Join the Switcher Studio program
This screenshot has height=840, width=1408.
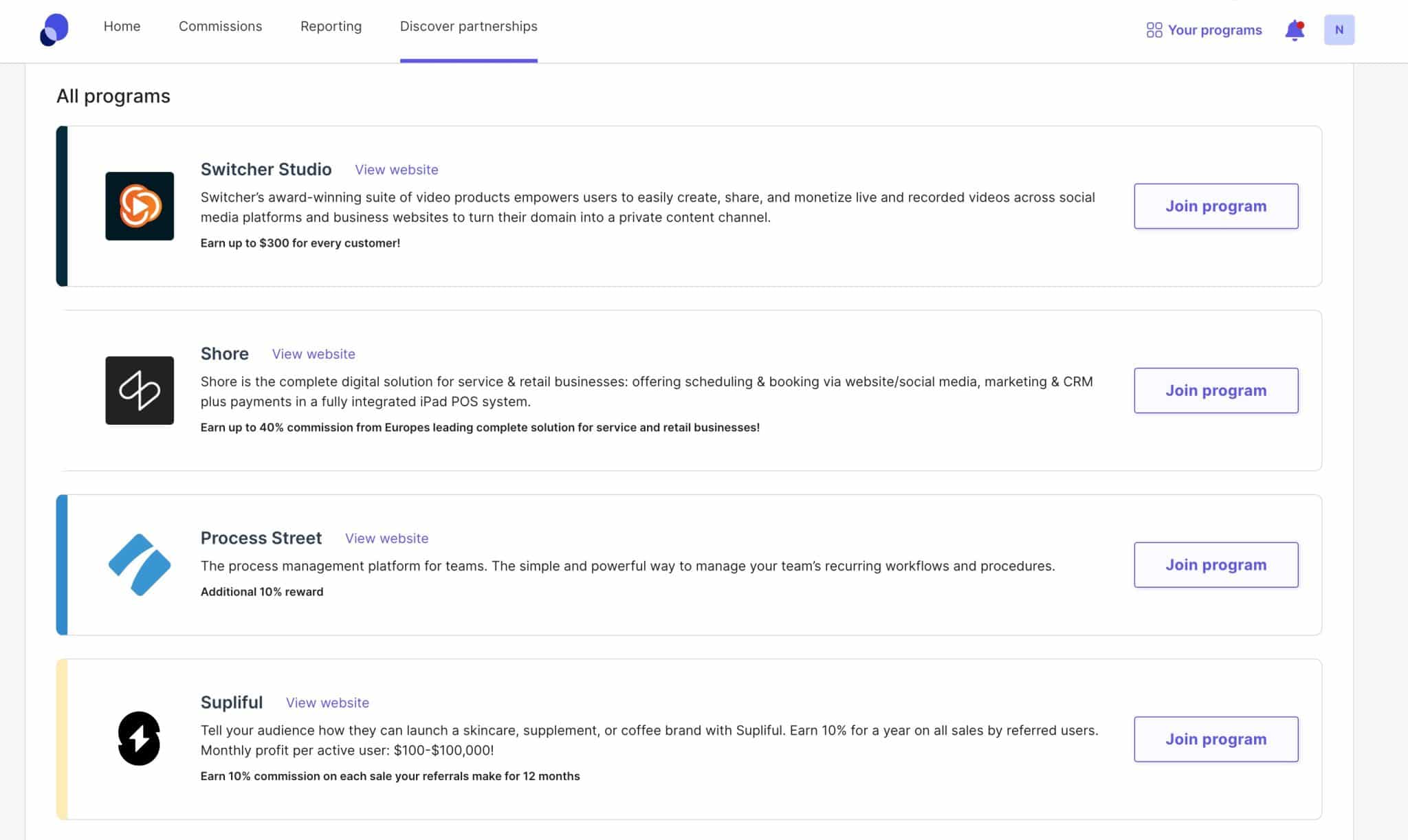coord(1215,206)
